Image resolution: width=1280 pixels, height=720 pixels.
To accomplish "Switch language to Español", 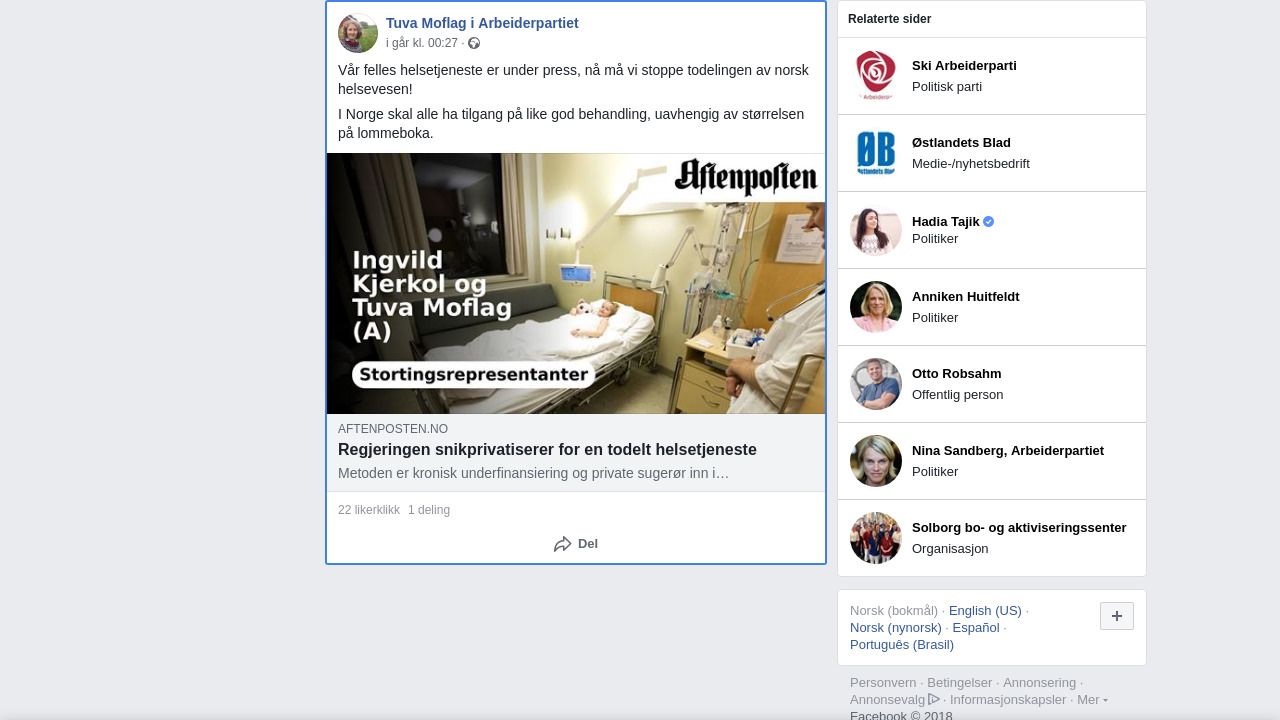I will tap(976, 628).
